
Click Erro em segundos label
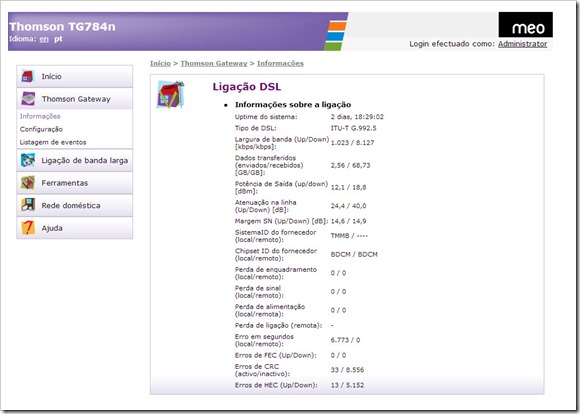264,340
